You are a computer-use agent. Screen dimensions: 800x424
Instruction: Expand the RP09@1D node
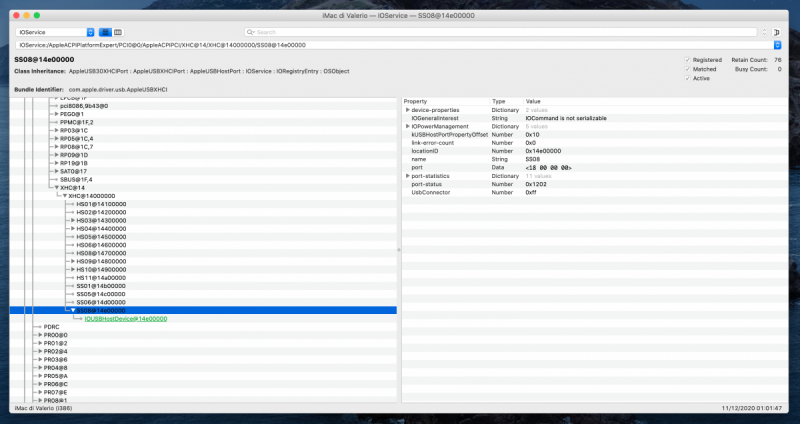(56, 155)
